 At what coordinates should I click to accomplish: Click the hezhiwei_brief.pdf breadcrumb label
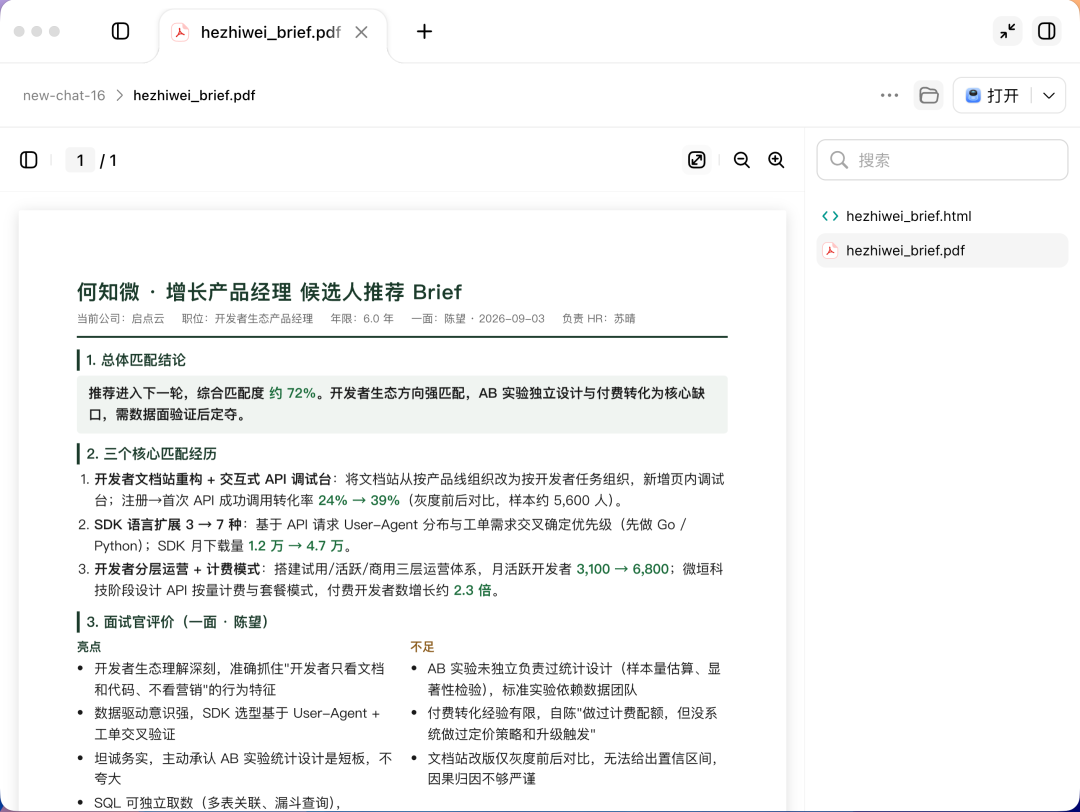coord(194,95)
